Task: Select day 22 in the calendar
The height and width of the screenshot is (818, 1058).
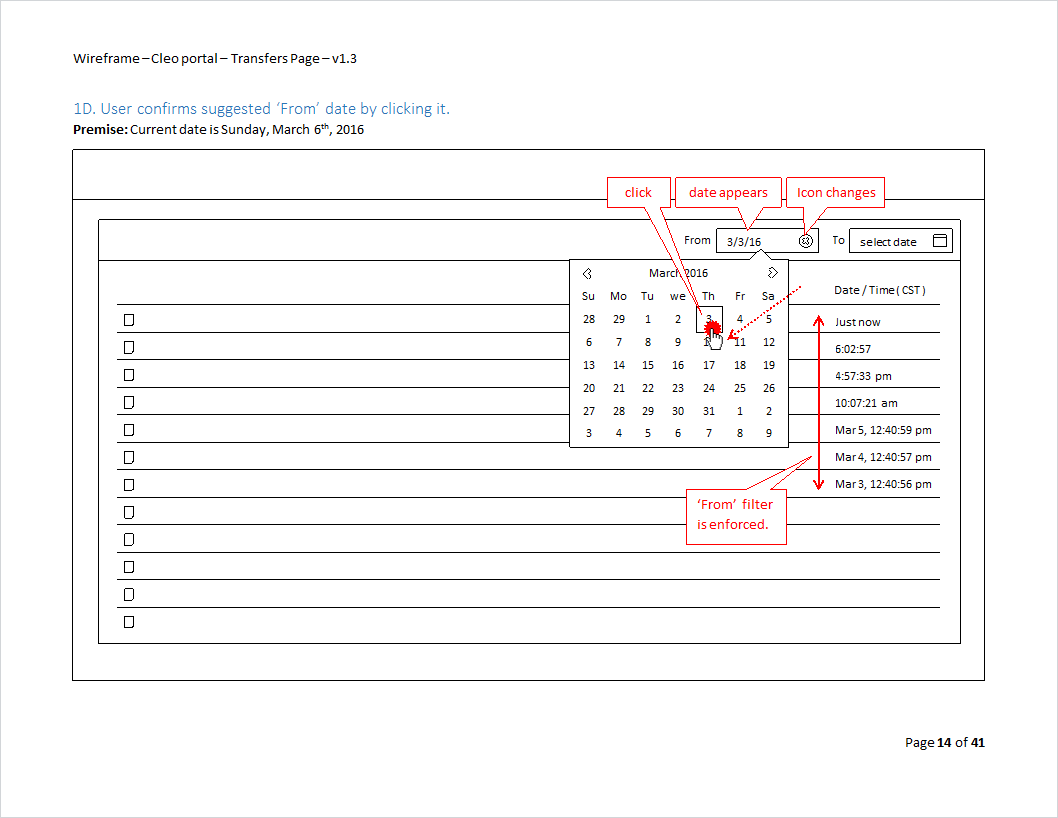Action: [x=648, y=388]
